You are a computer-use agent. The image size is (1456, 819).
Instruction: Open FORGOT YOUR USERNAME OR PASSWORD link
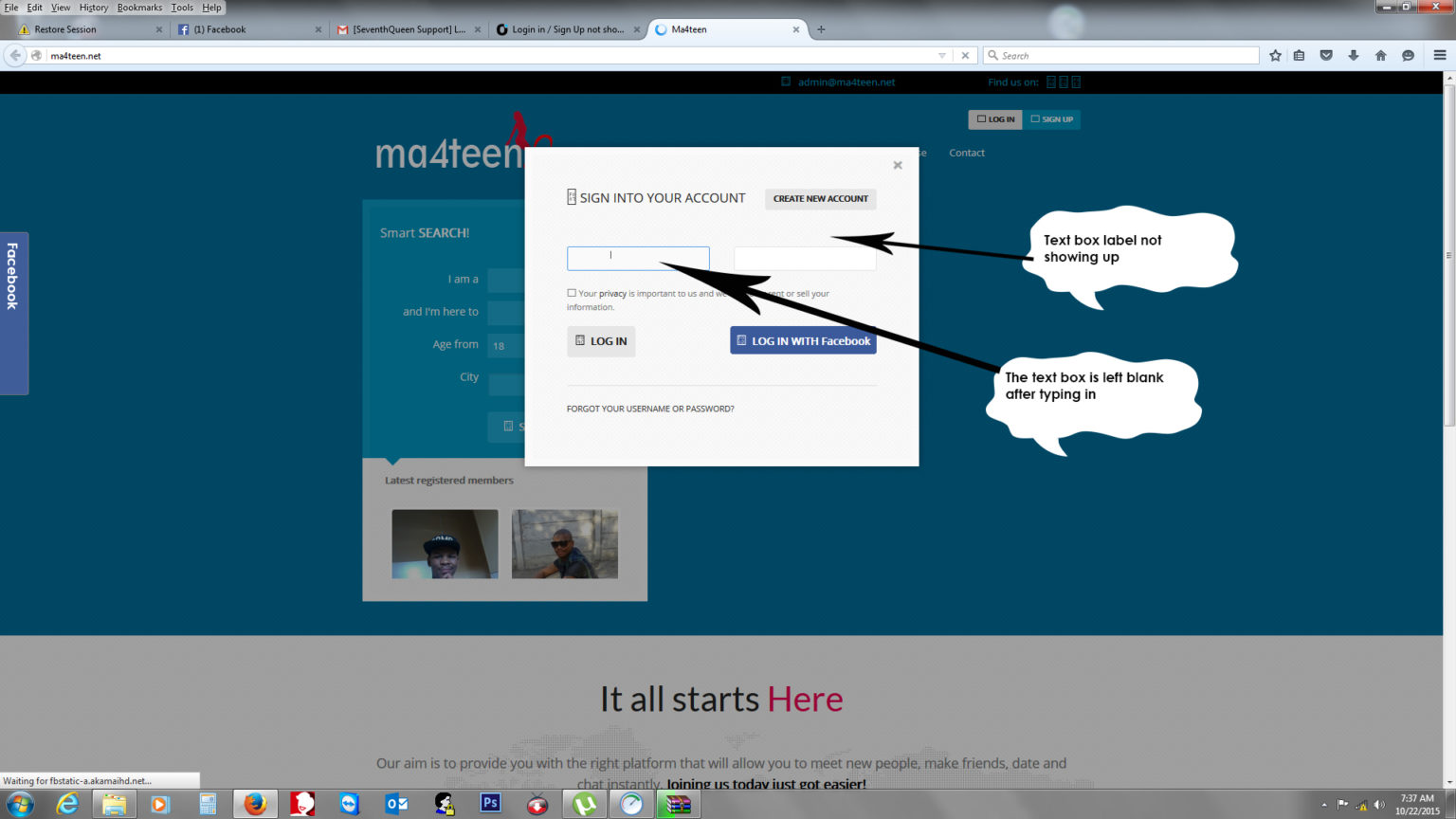point(650,409)
